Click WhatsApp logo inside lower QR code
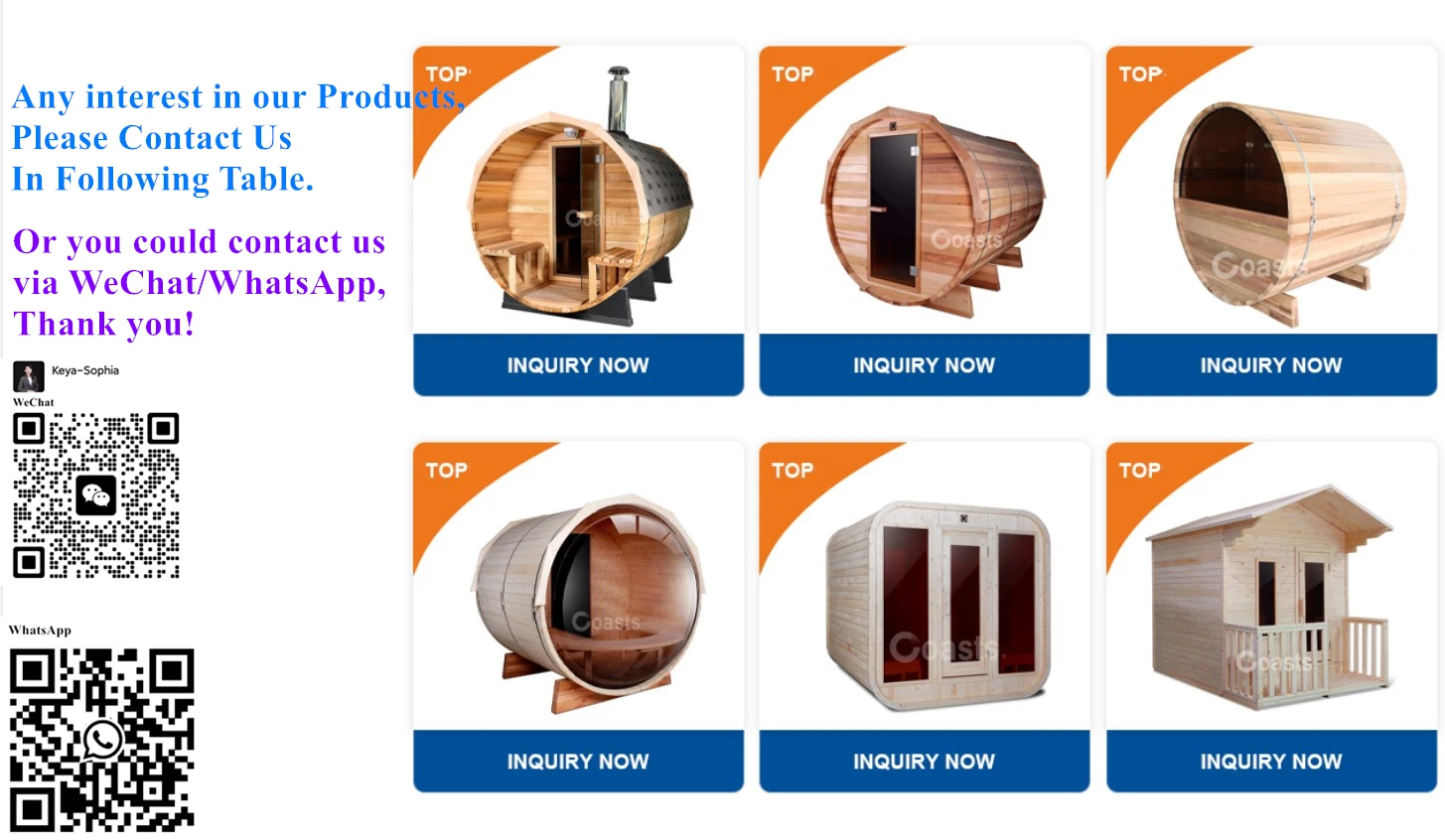The height and width of the screenshot is (840, 1445). [102, 740]
